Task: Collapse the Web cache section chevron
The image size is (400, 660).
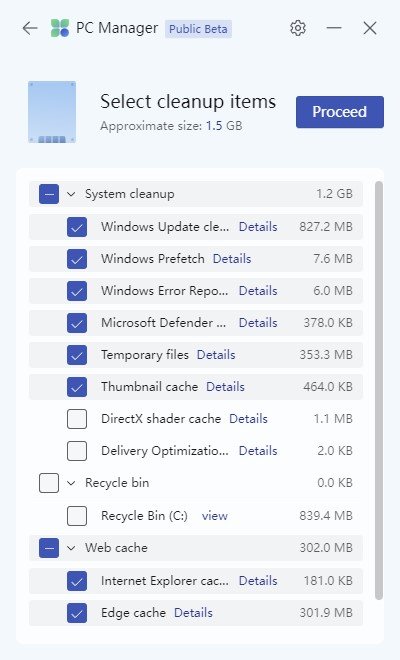Action: 71,548
